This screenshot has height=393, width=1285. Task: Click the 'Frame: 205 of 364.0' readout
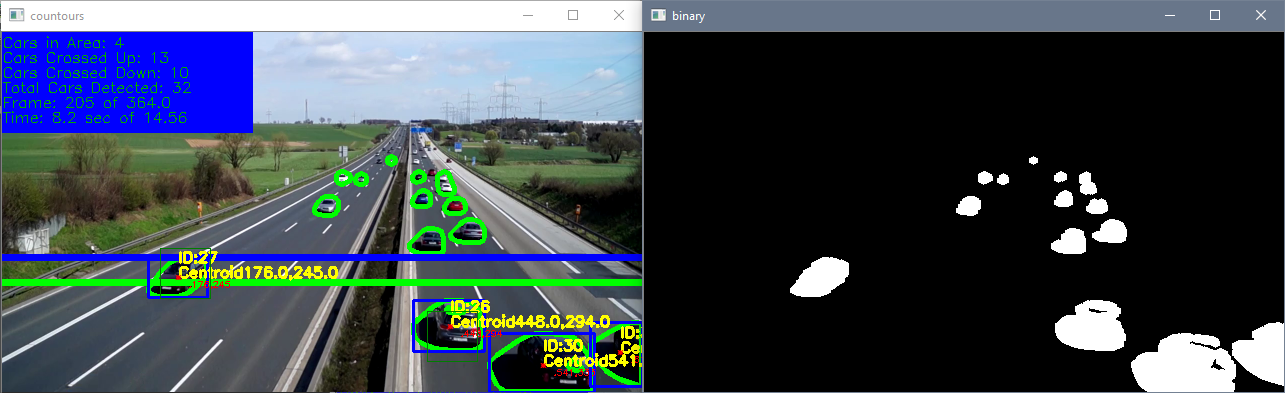pos(87,103)
